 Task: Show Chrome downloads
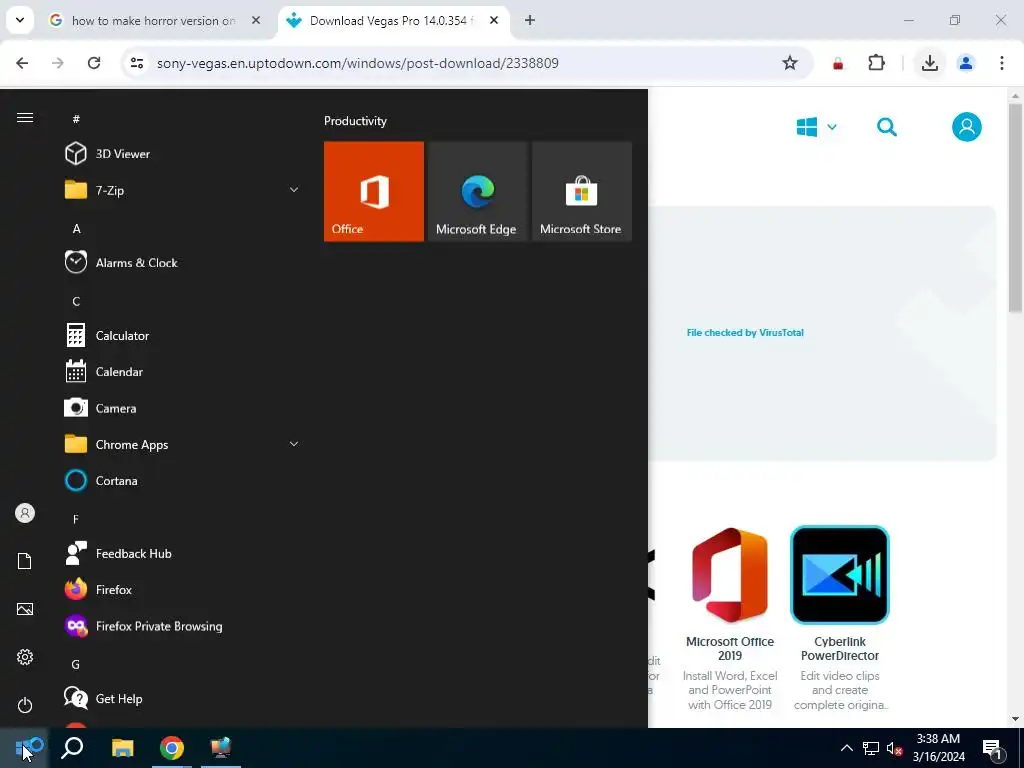pos(930,63)
